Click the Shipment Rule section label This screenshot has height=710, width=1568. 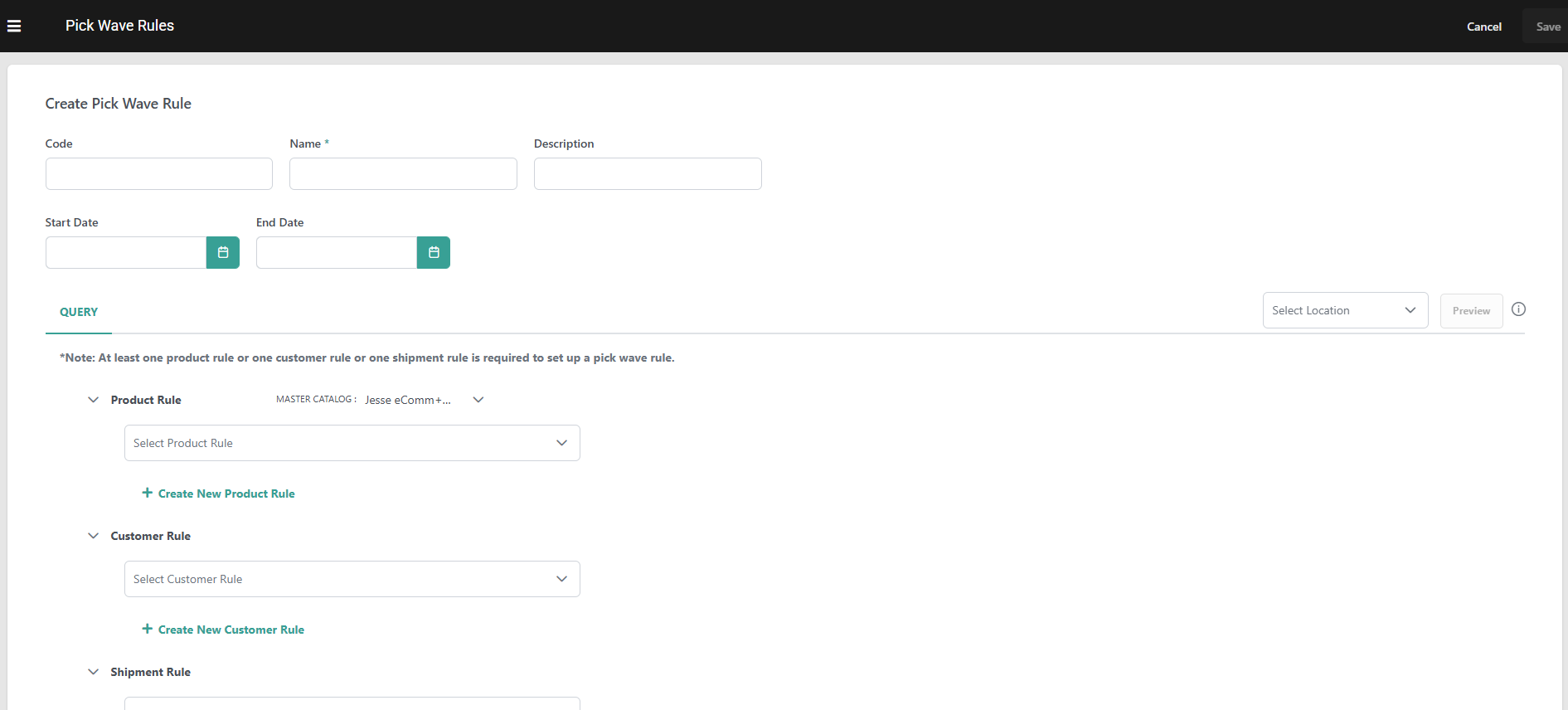click(151, 672)
